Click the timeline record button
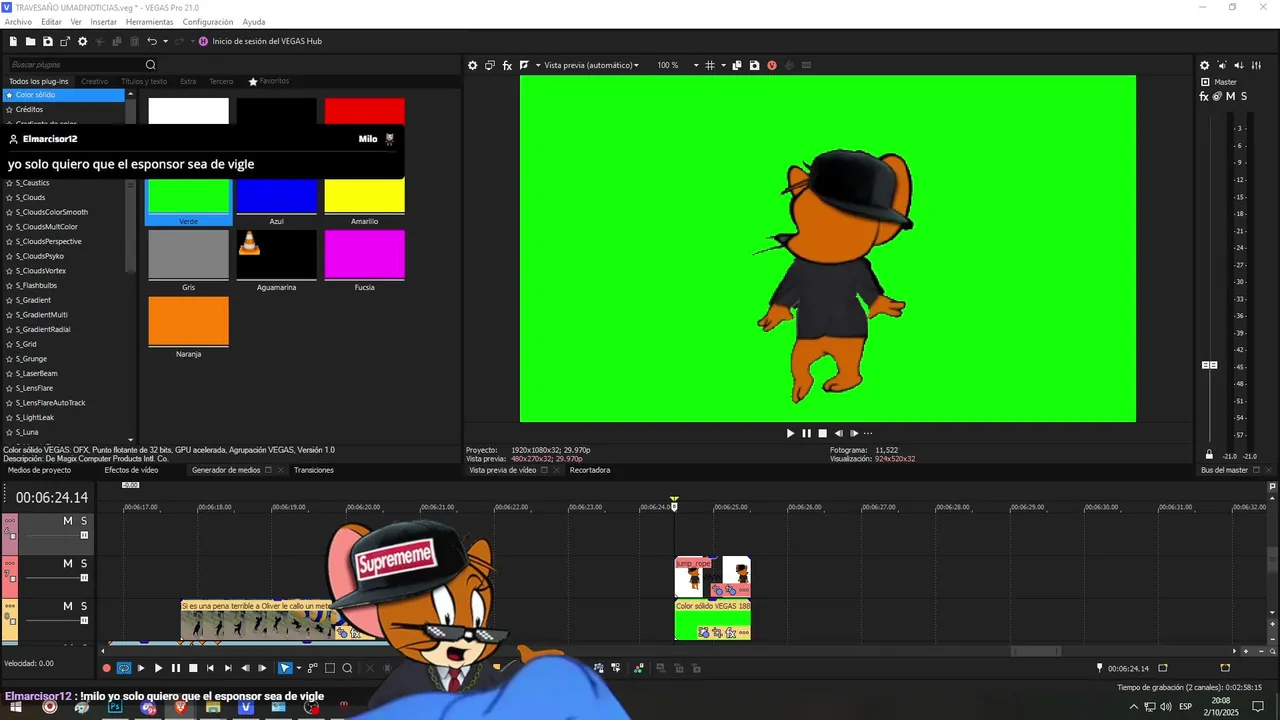This screenshot has height=720, width=1280. coord(106,668)
